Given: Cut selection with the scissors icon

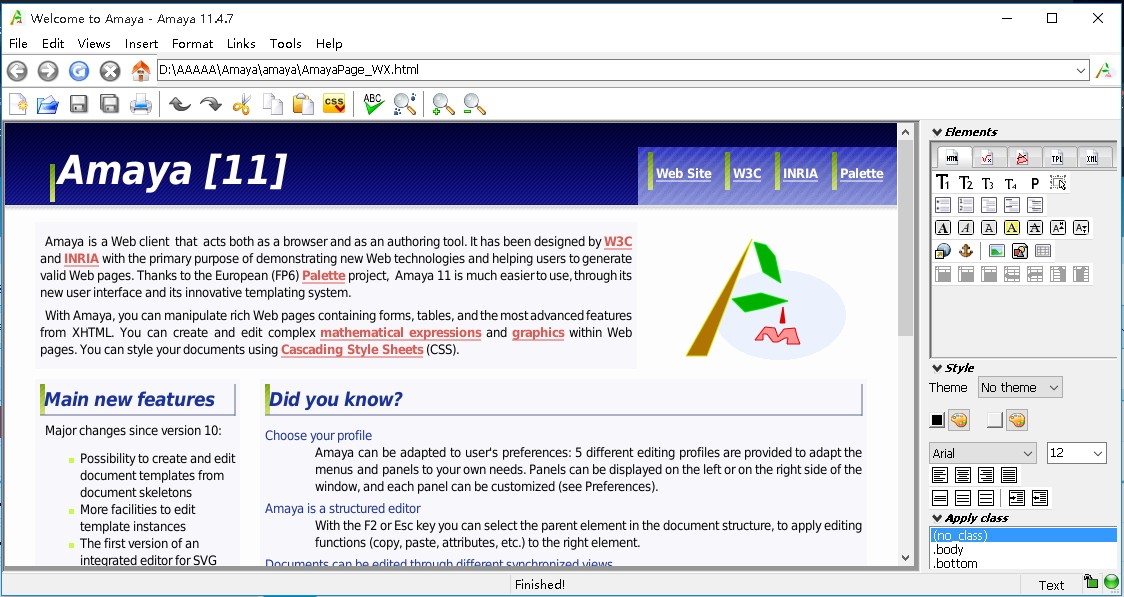Looking at the screenshot, I should tap(242, 105).
